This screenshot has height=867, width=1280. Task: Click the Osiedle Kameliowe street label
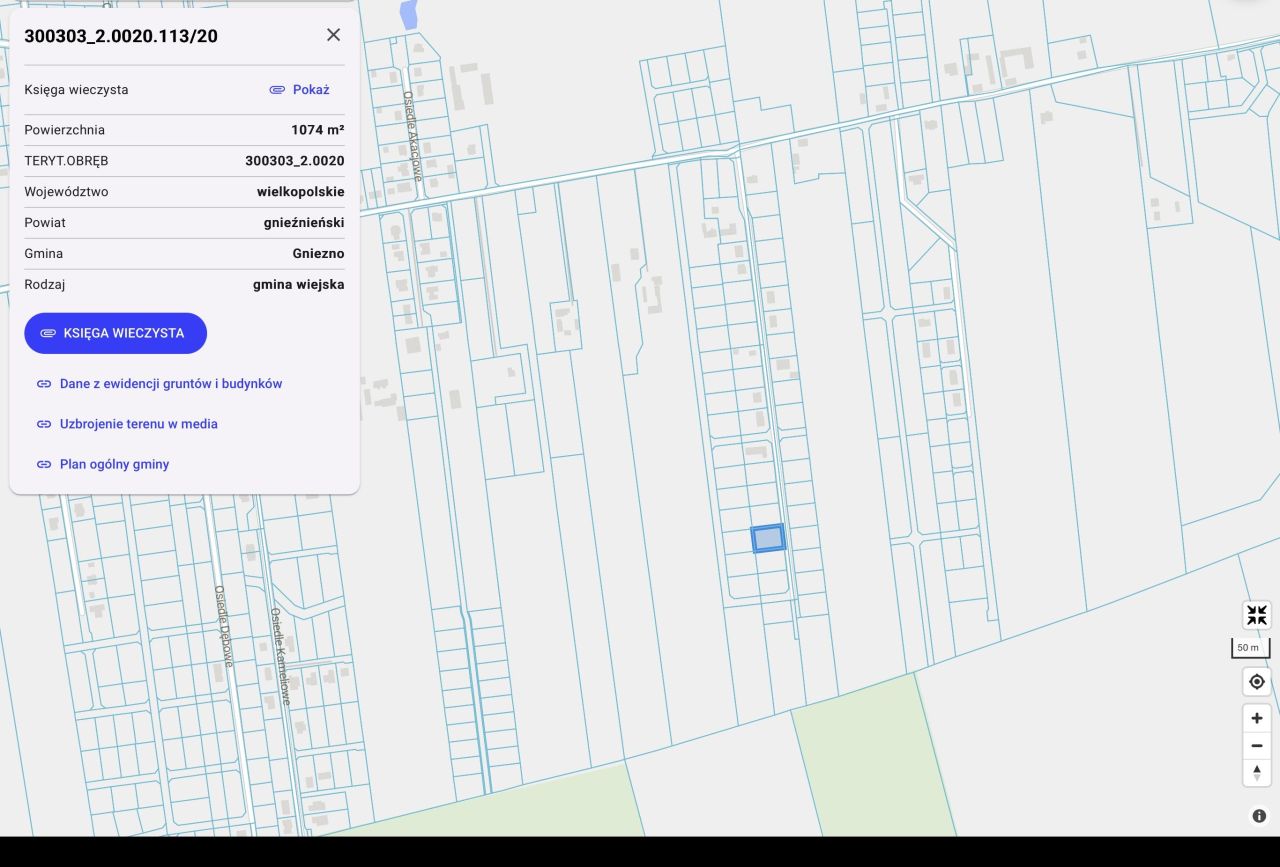tap(280, 656)
